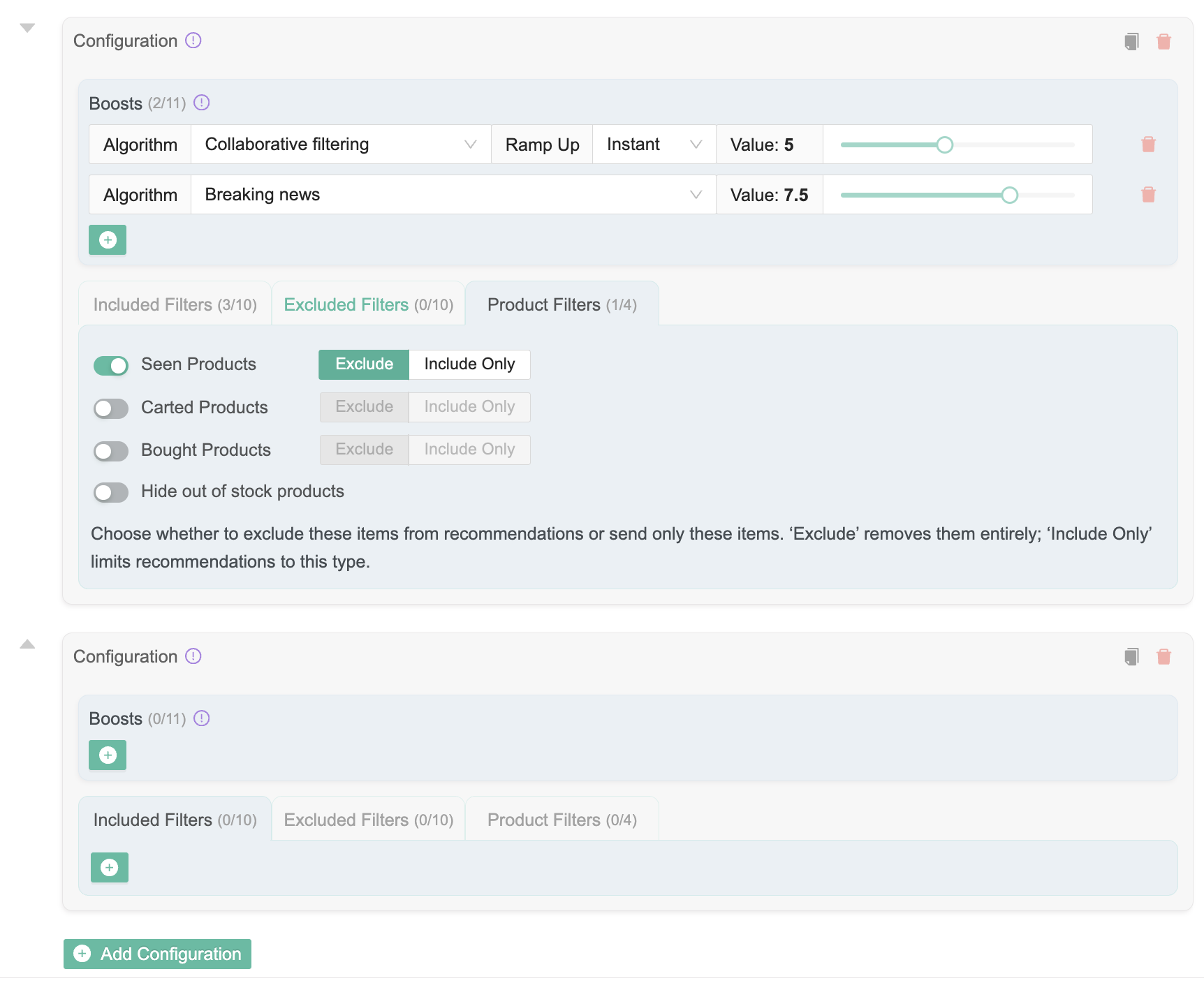Viewport: 1204px width, 983px height.
Task: Delete the first configuration with trash icon
Action: pos(1163,42)
